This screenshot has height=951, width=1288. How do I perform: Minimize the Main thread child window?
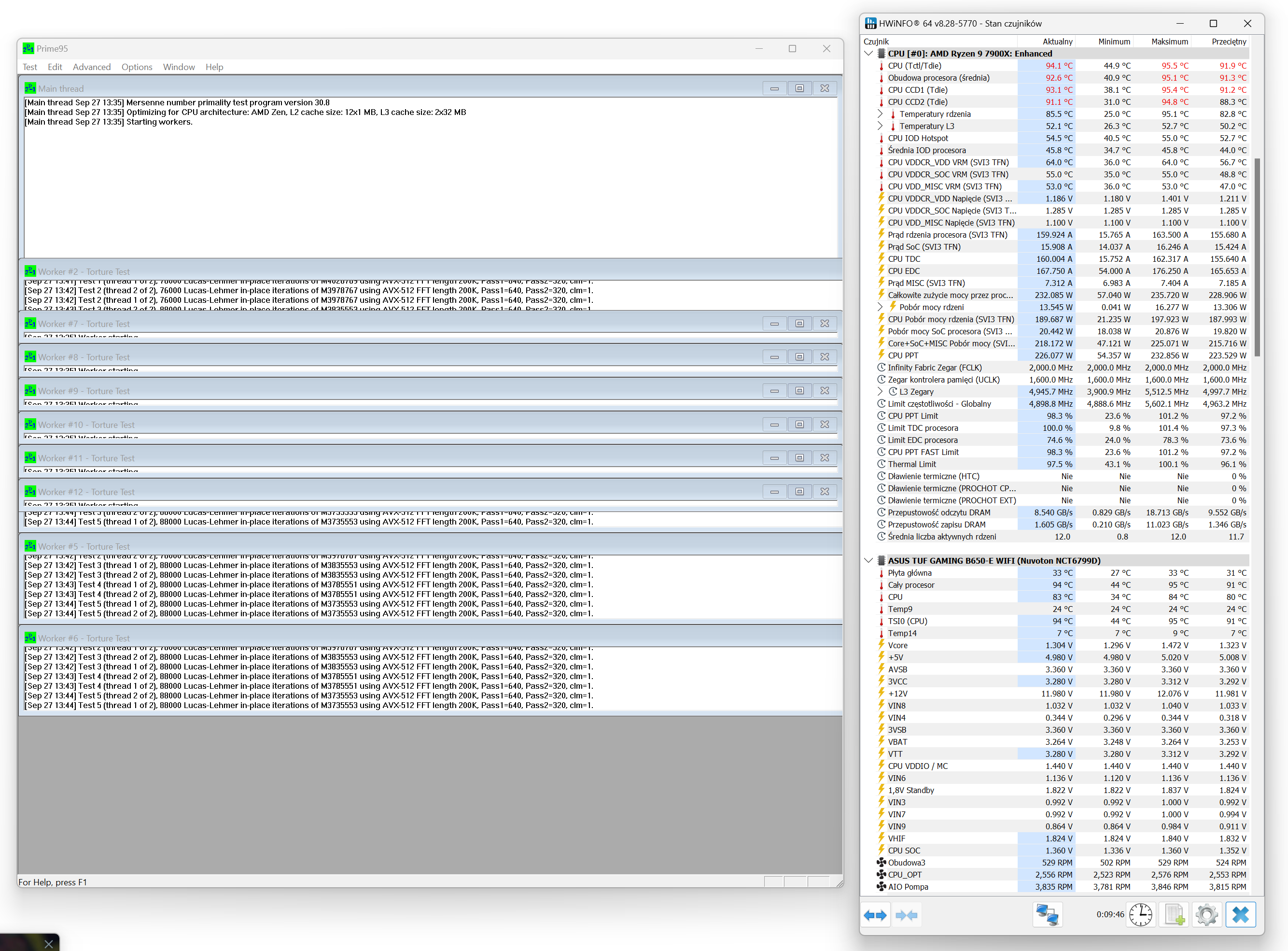[774, 88]
